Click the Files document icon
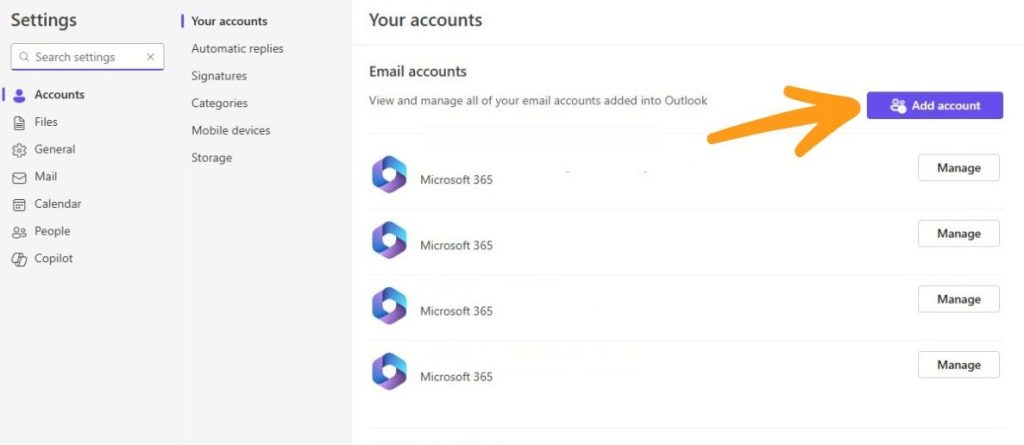Screen dimensions: 1024x445 tap(20, 123)
